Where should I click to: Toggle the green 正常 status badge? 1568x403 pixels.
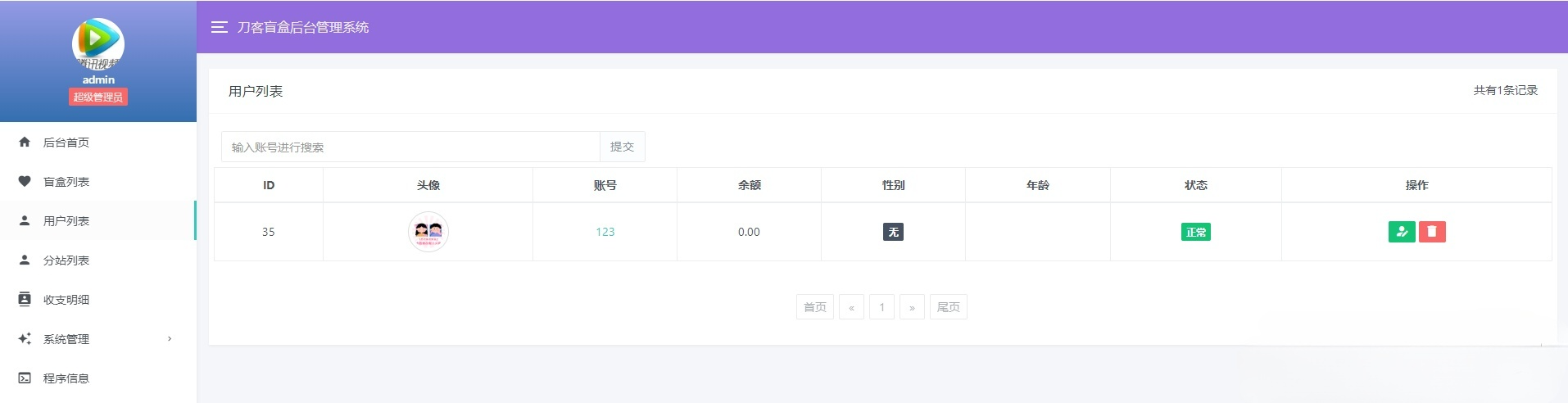[x=1195, y=233]
